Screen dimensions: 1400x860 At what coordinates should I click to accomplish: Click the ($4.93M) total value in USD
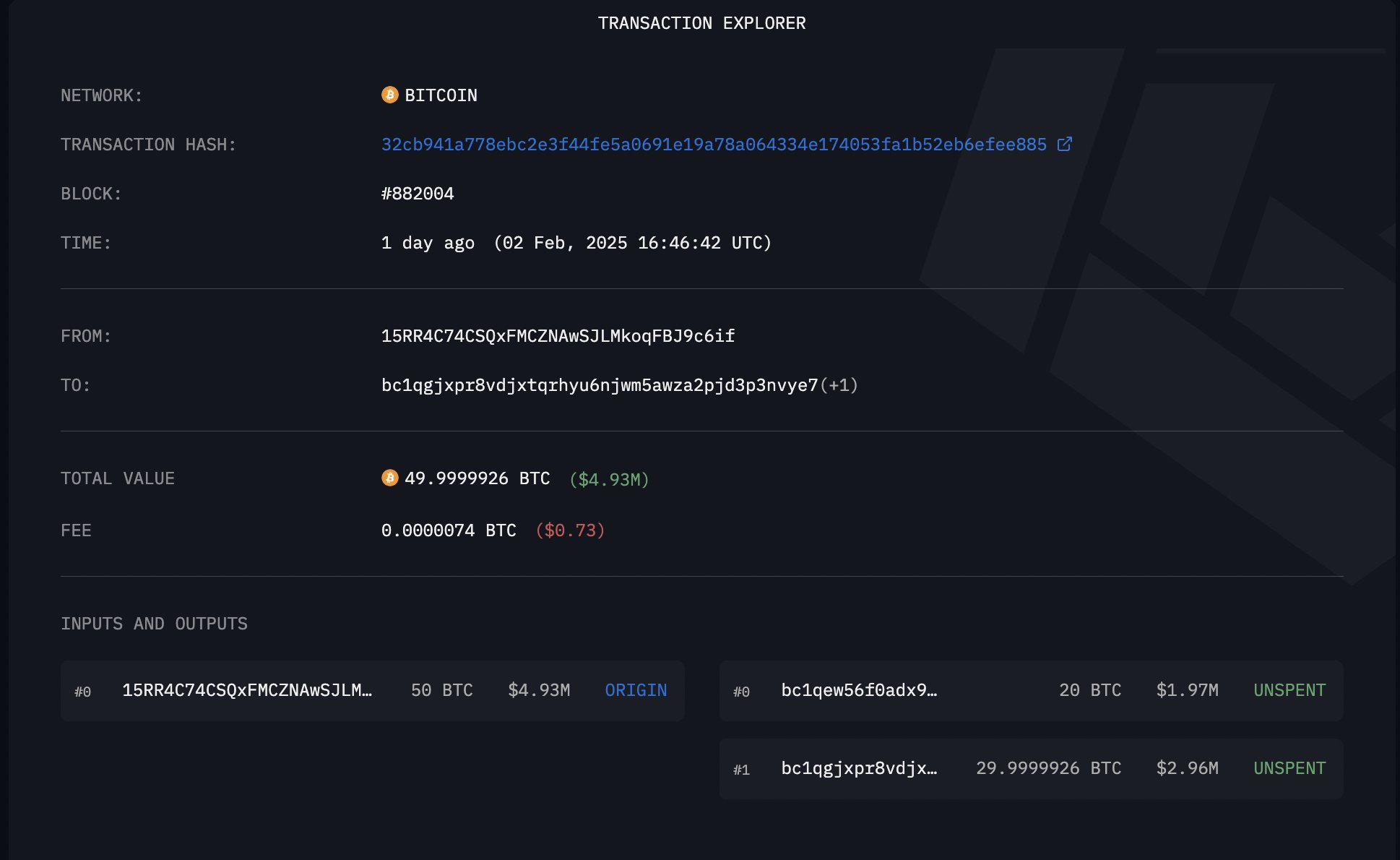[x=609, y=479]
